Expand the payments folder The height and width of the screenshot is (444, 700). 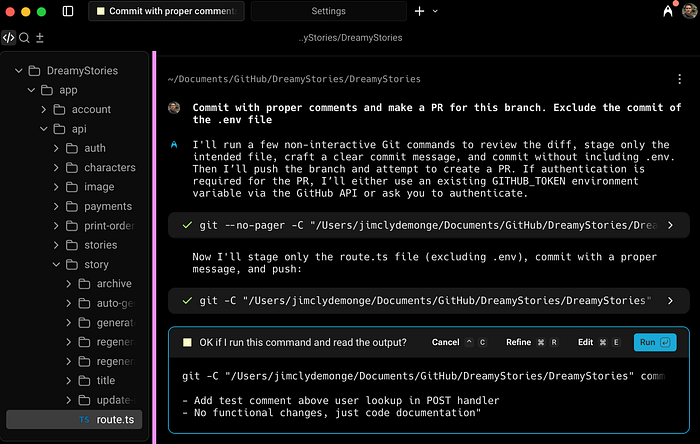coord(56,207)
